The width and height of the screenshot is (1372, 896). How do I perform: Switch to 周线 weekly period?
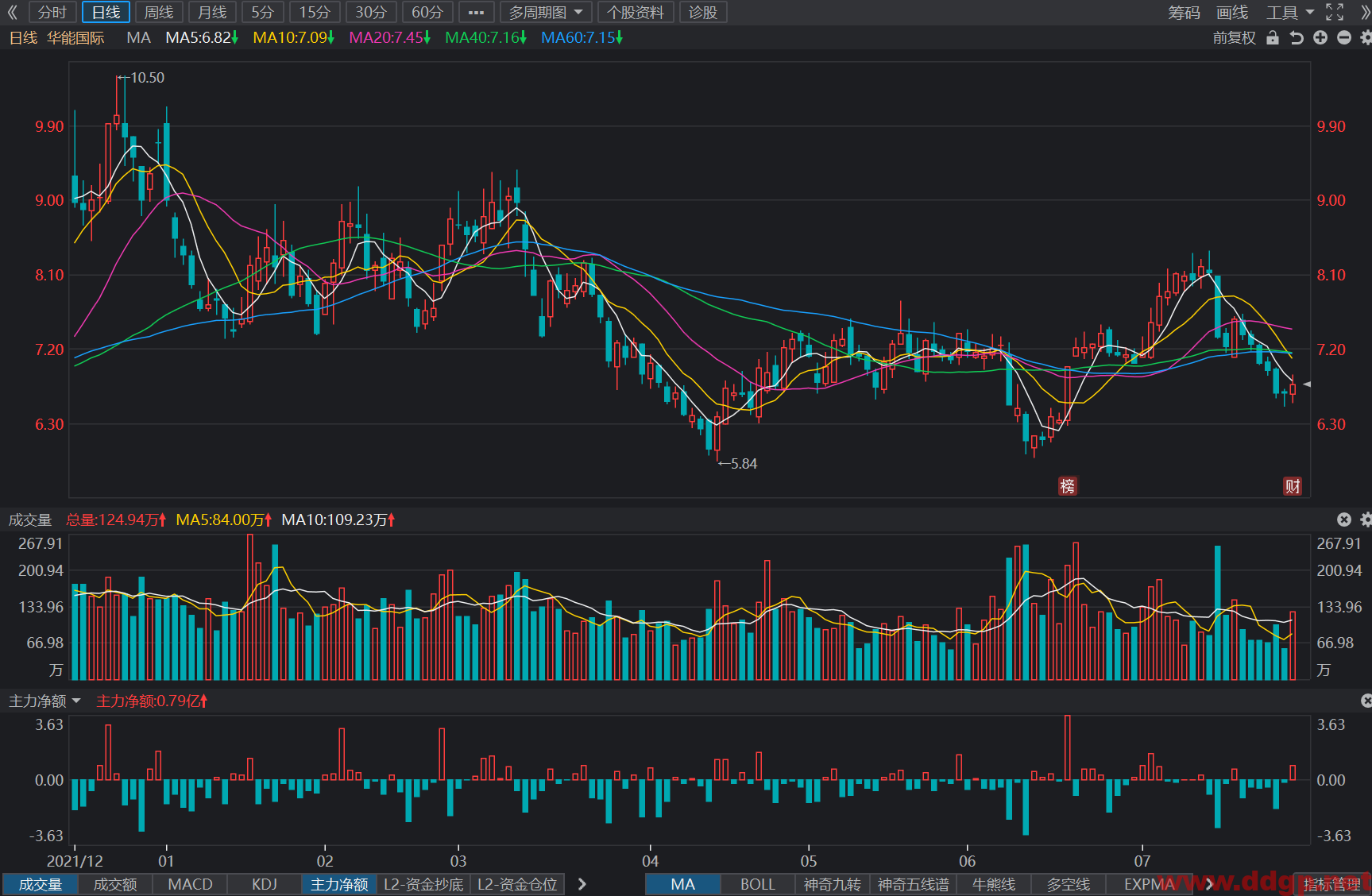(159, 12)
